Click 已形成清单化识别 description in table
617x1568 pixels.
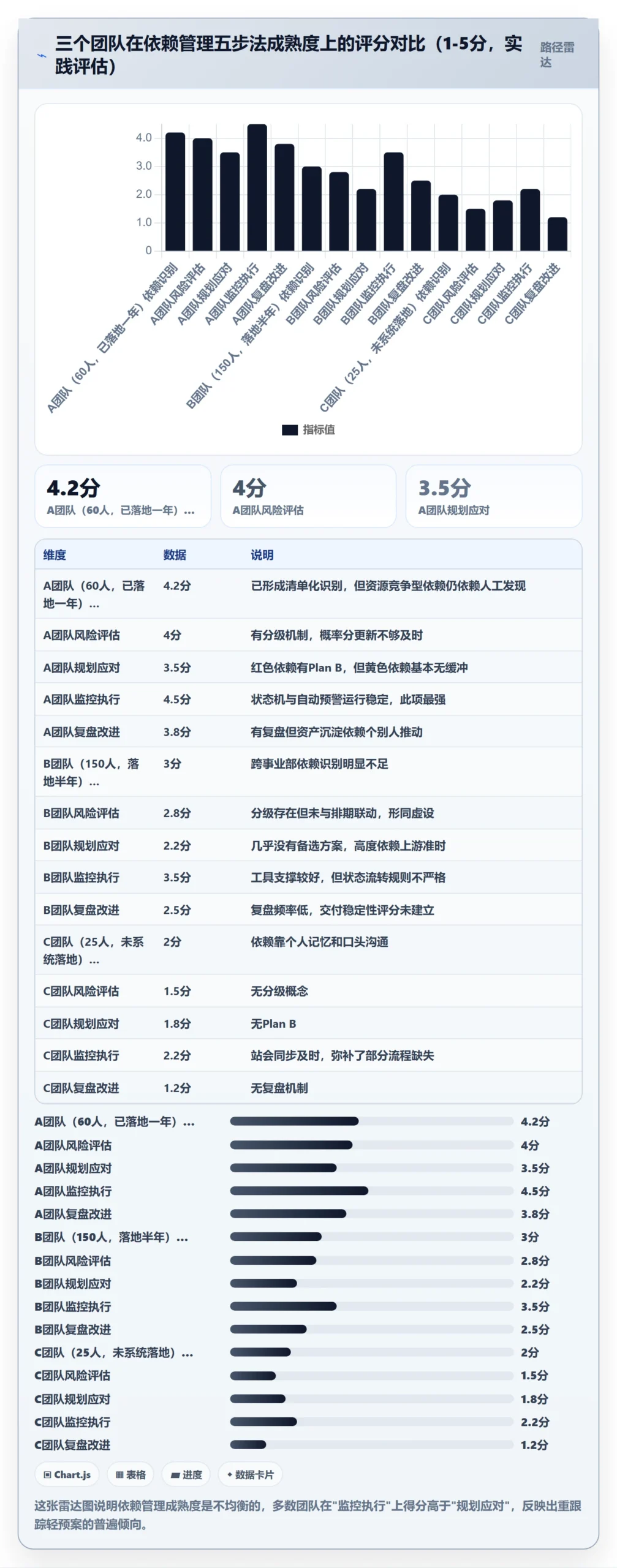tap(388, 586)
